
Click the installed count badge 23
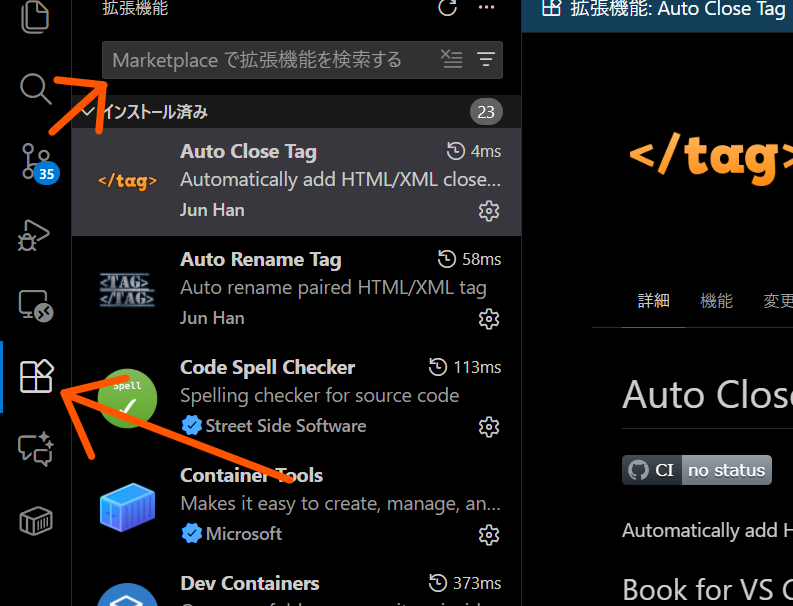486,112
